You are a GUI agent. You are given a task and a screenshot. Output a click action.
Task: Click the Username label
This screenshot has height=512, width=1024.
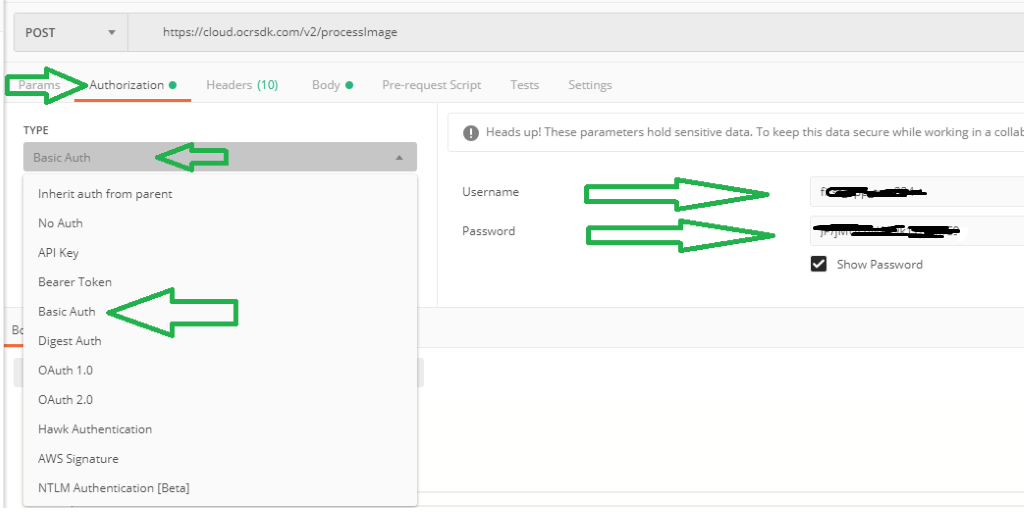click(490, 192)
